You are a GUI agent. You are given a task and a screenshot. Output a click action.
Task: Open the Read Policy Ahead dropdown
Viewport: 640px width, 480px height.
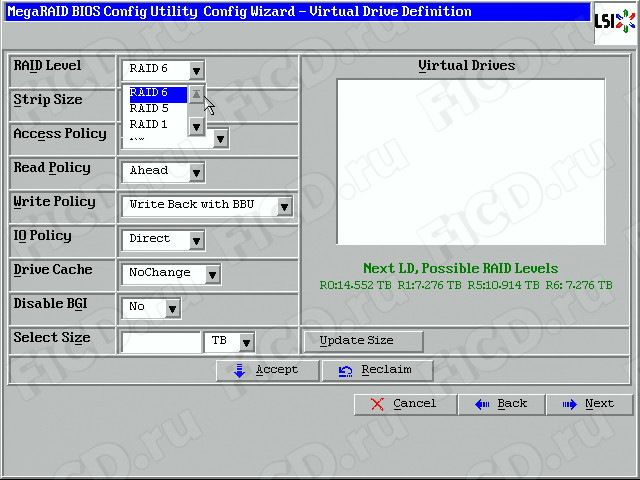coord(163,172)
